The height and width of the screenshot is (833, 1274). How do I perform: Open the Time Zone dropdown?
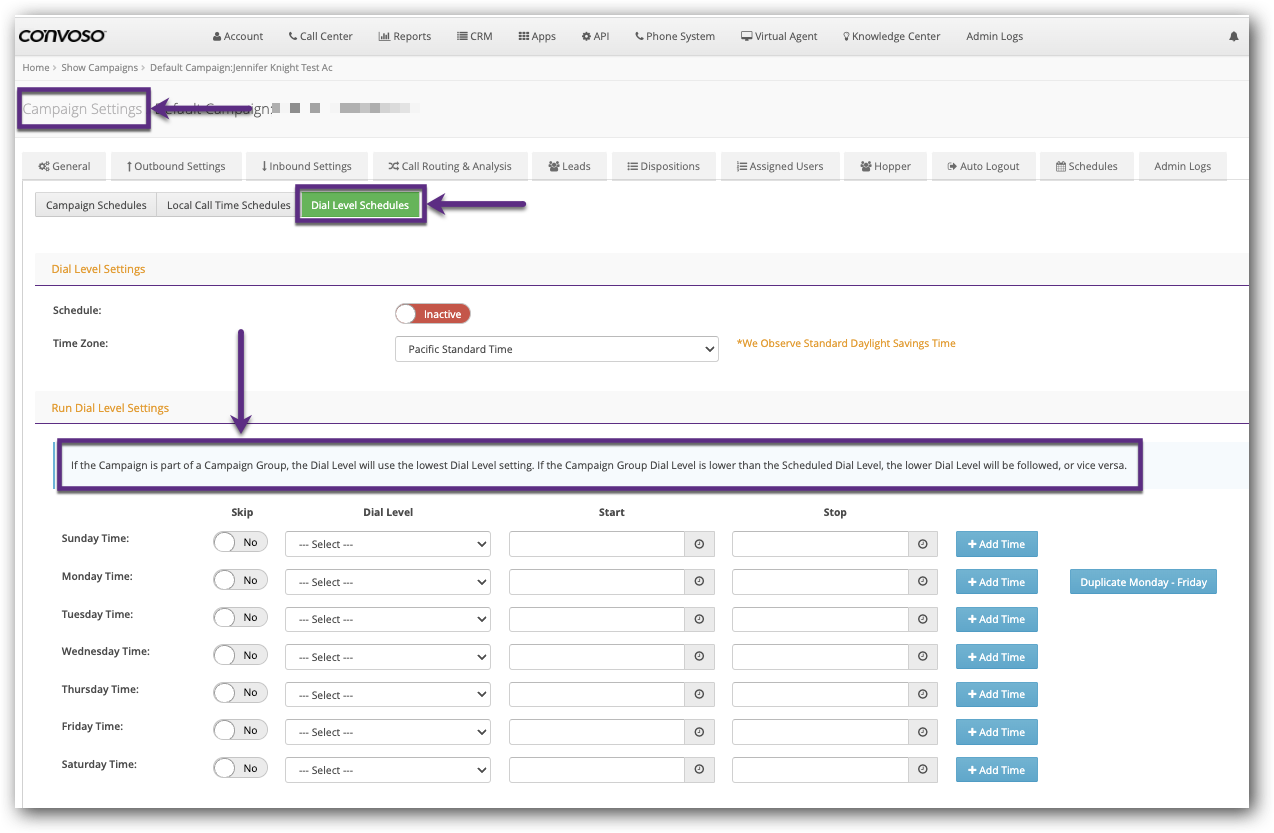coord(557,349)
